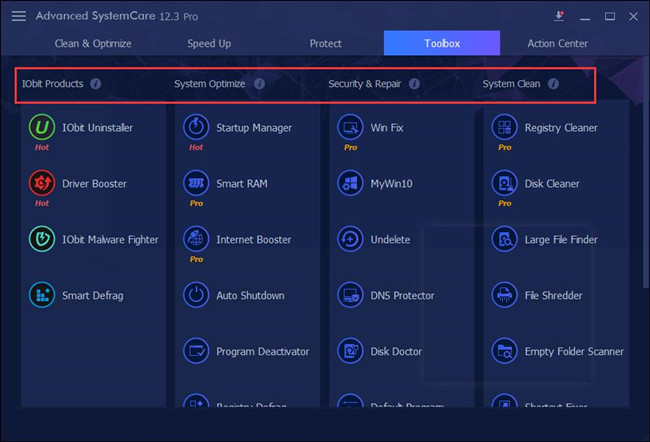The width and height of the screenshot is (650, 442).
Task: Click the Startup Manager label
Action: [x=254, y=128]
